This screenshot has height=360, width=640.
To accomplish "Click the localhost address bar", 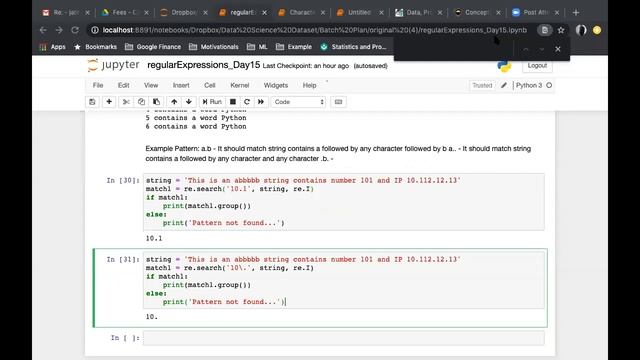I will 314,30.
